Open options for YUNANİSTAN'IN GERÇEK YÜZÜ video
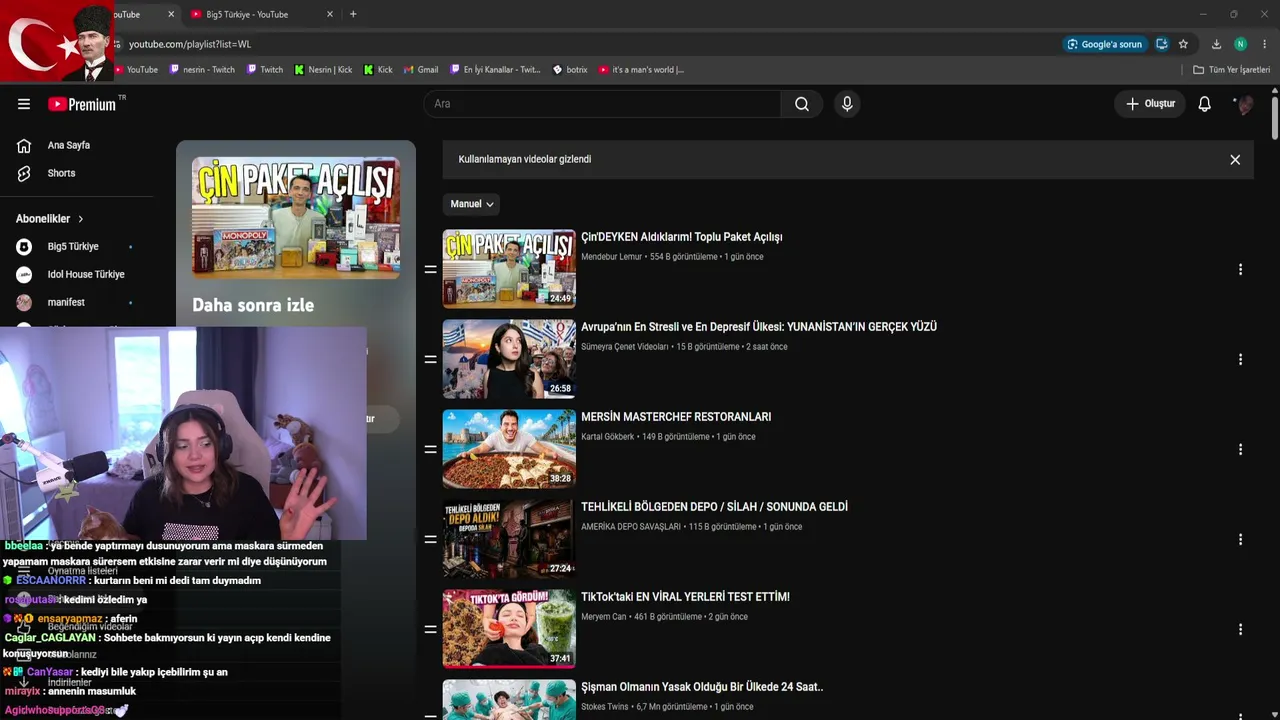 (1240, 359)
